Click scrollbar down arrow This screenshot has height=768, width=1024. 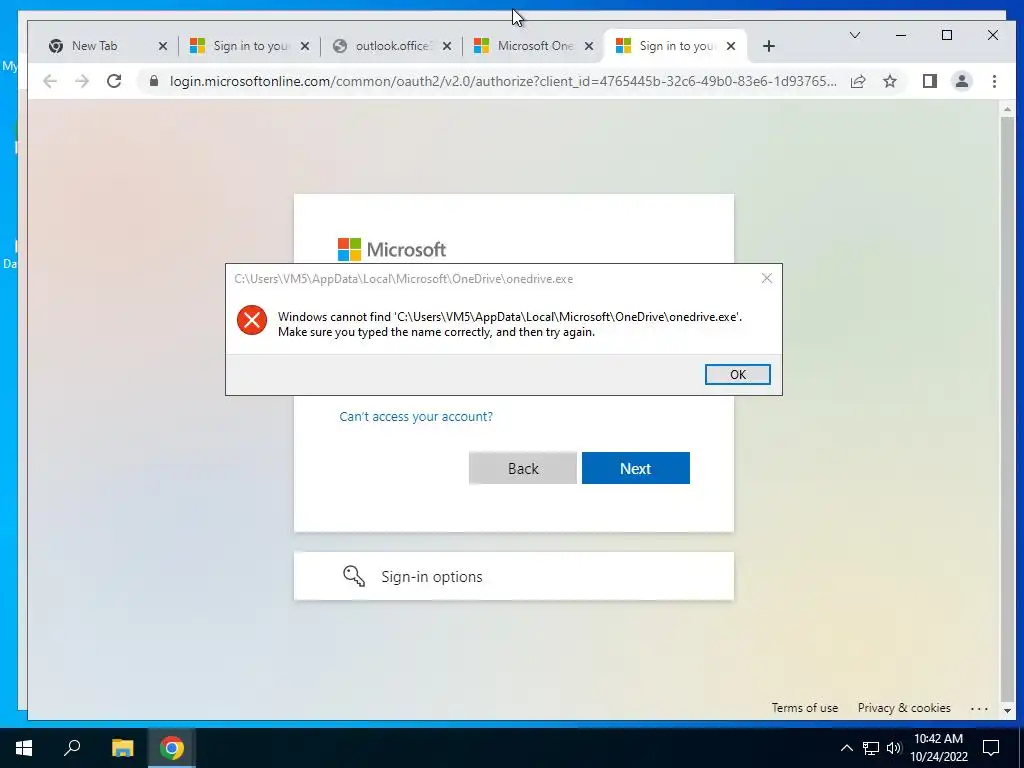(x=1007, y=711)
